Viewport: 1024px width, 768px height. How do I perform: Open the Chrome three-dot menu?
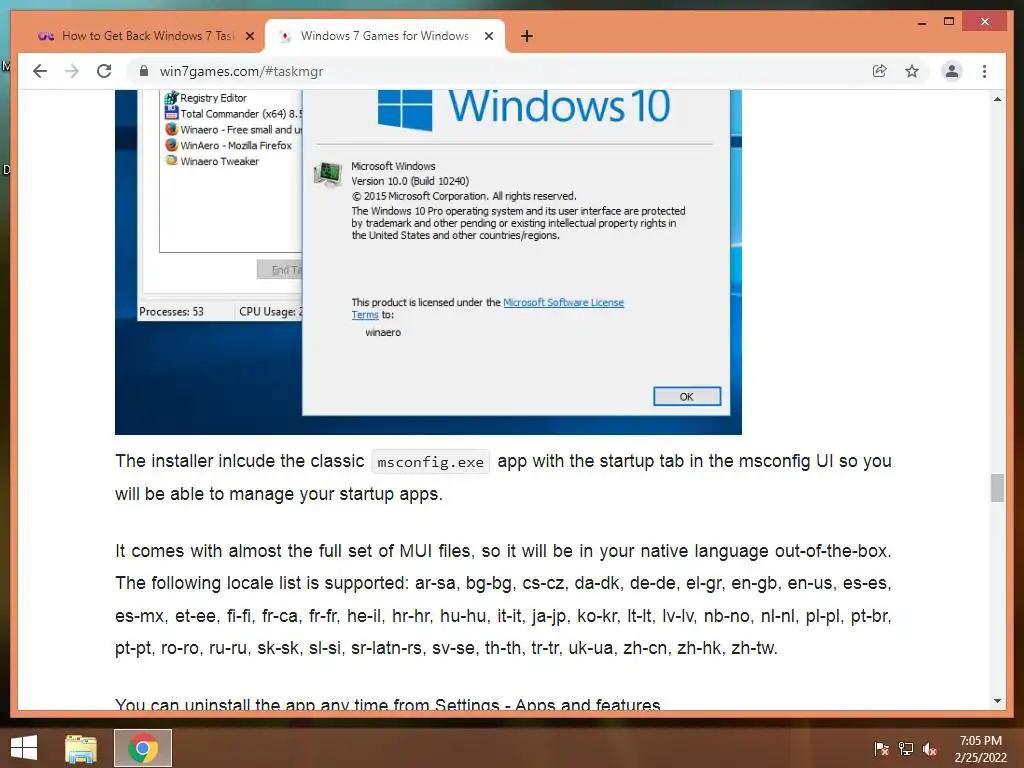click(984, 71)
